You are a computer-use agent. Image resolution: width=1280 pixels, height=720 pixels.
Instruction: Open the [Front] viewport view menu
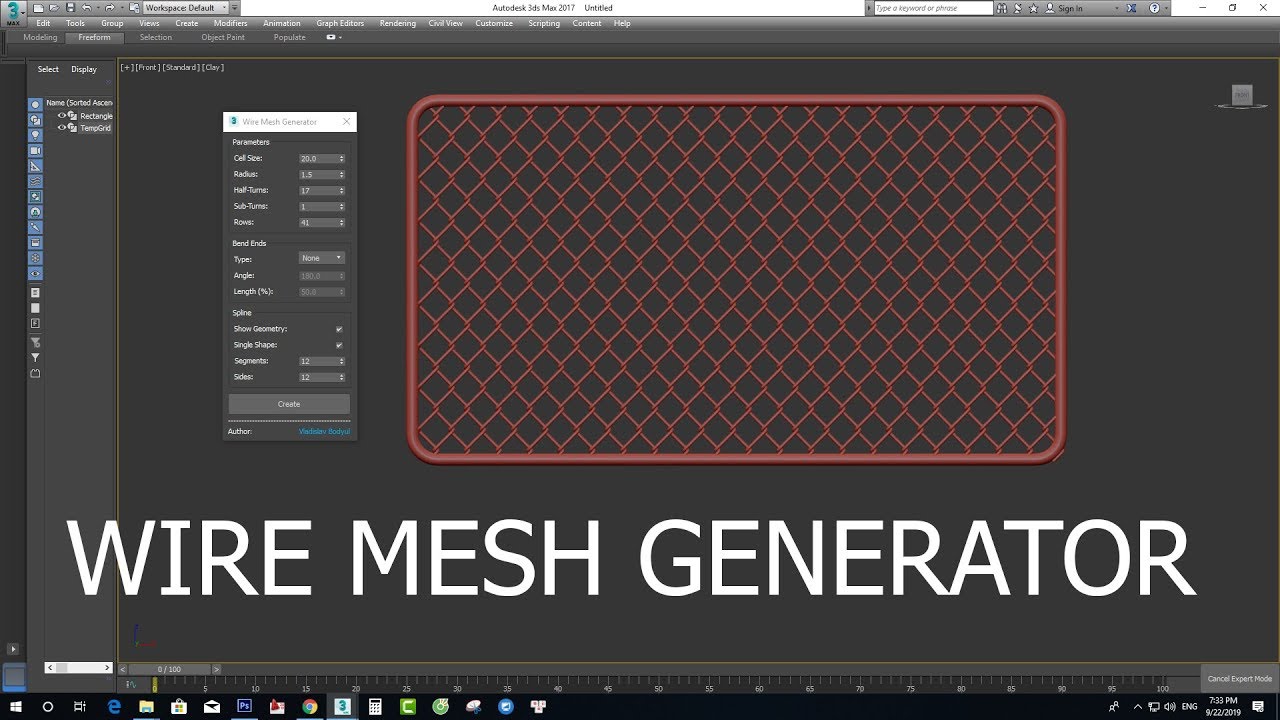147,68
